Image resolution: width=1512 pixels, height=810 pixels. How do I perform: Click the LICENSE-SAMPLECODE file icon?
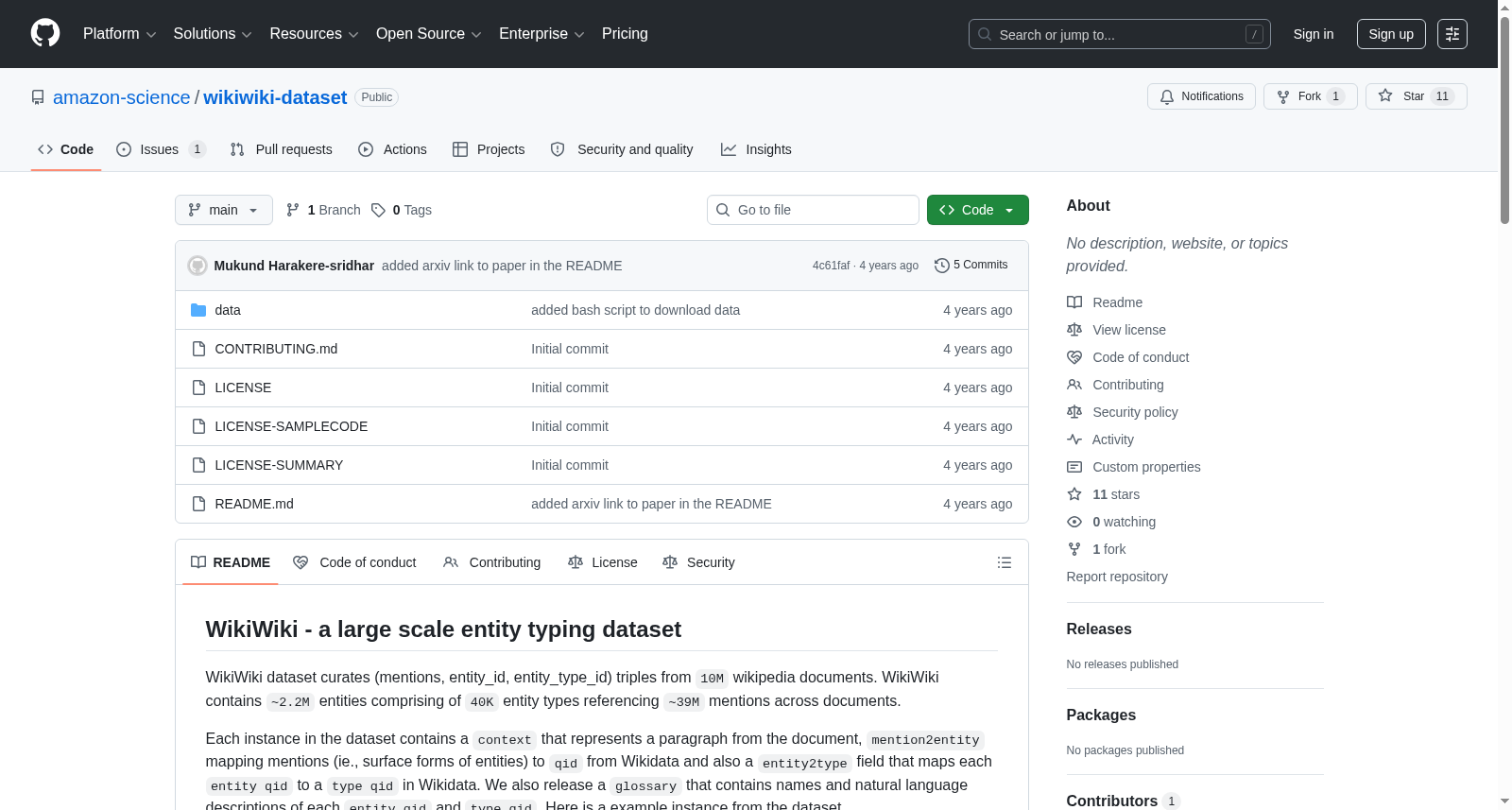(x=198, y=426)
